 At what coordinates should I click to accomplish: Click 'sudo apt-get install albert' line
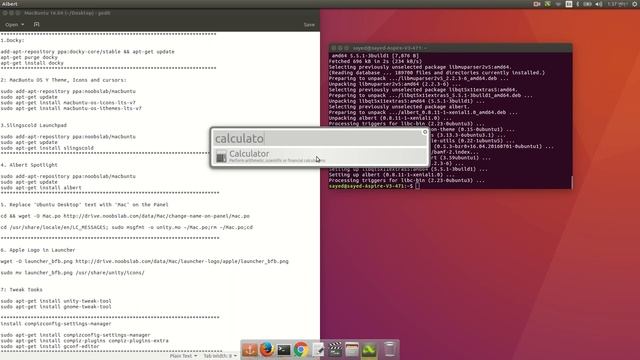coord(41,188)
